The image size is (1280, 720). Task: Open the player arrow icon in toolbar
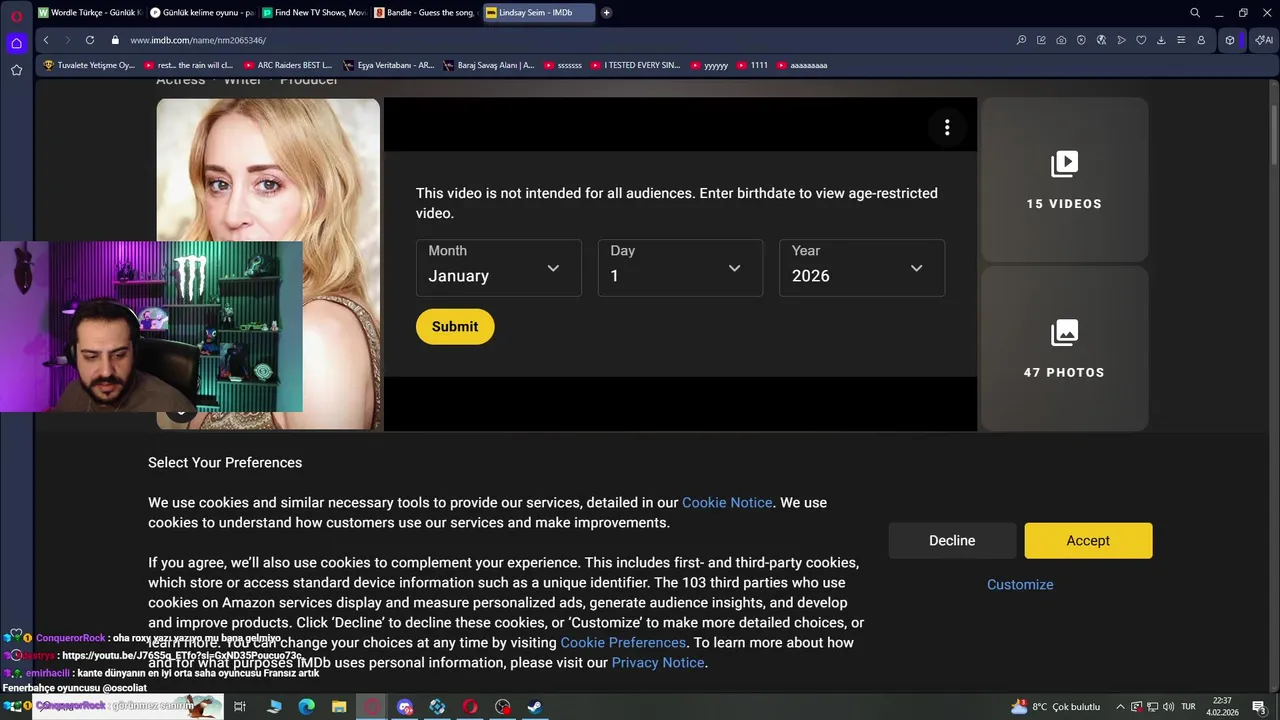point(1121,40)
